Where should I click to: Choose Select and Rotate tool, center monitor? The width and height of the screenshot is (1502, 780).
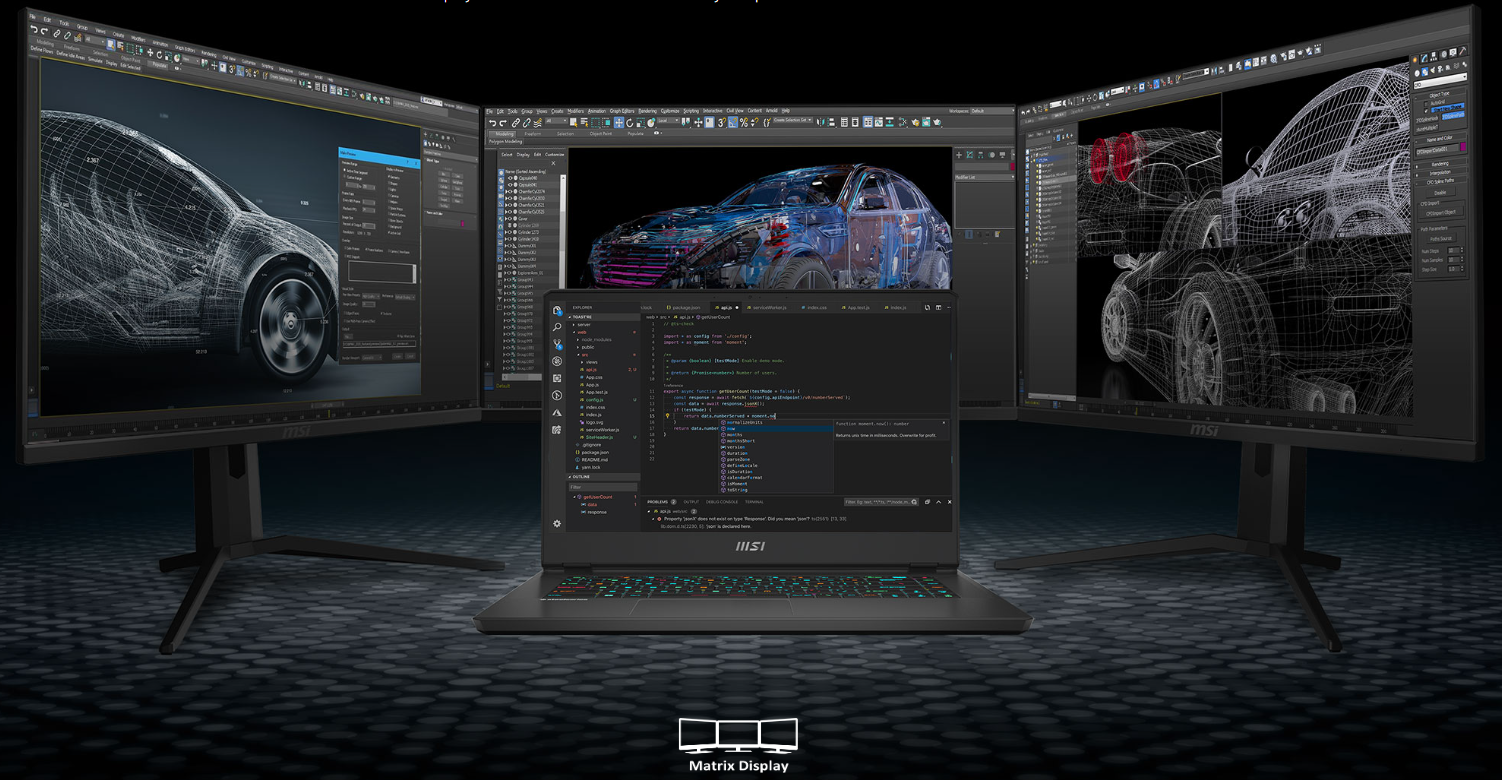630,123
